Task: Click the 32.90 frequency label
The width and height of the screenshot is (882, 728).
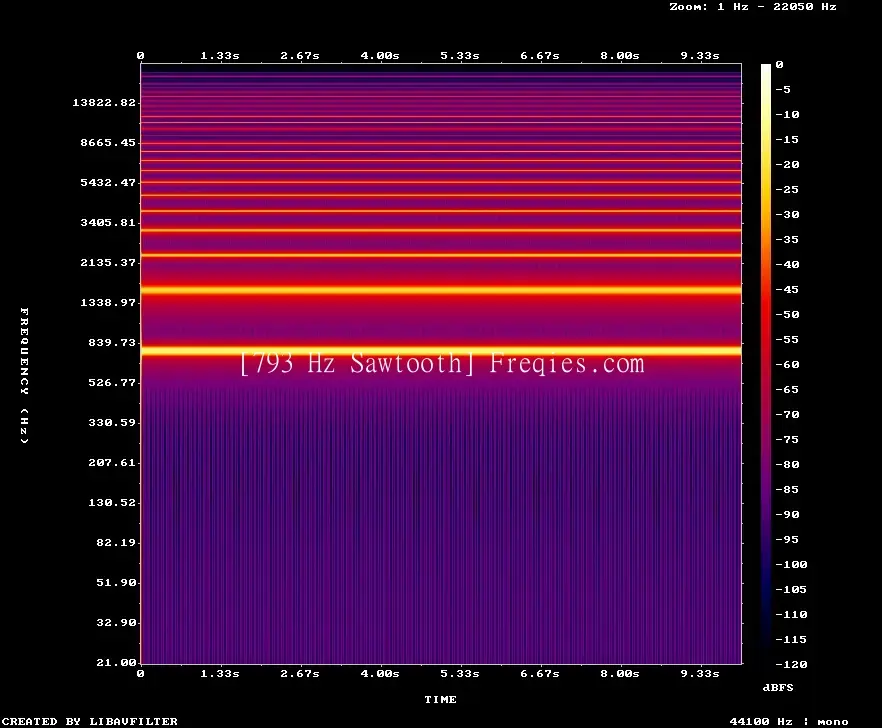Action: click(x=116, y=622)
